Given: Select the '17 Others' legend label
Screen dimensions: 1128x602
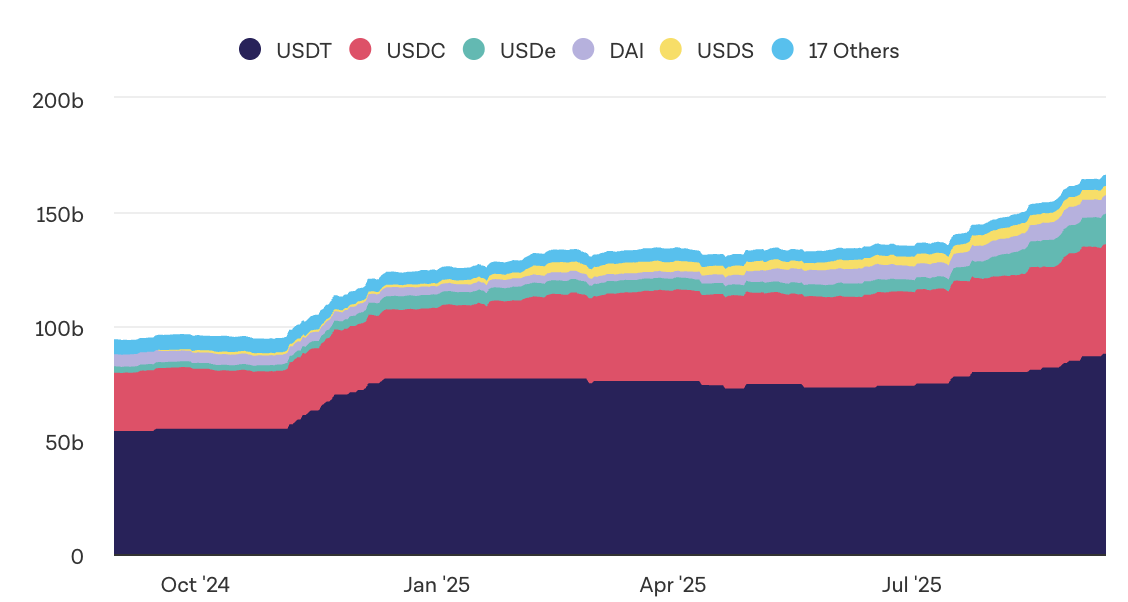Looking at the screenshot, I should (853, 50).
